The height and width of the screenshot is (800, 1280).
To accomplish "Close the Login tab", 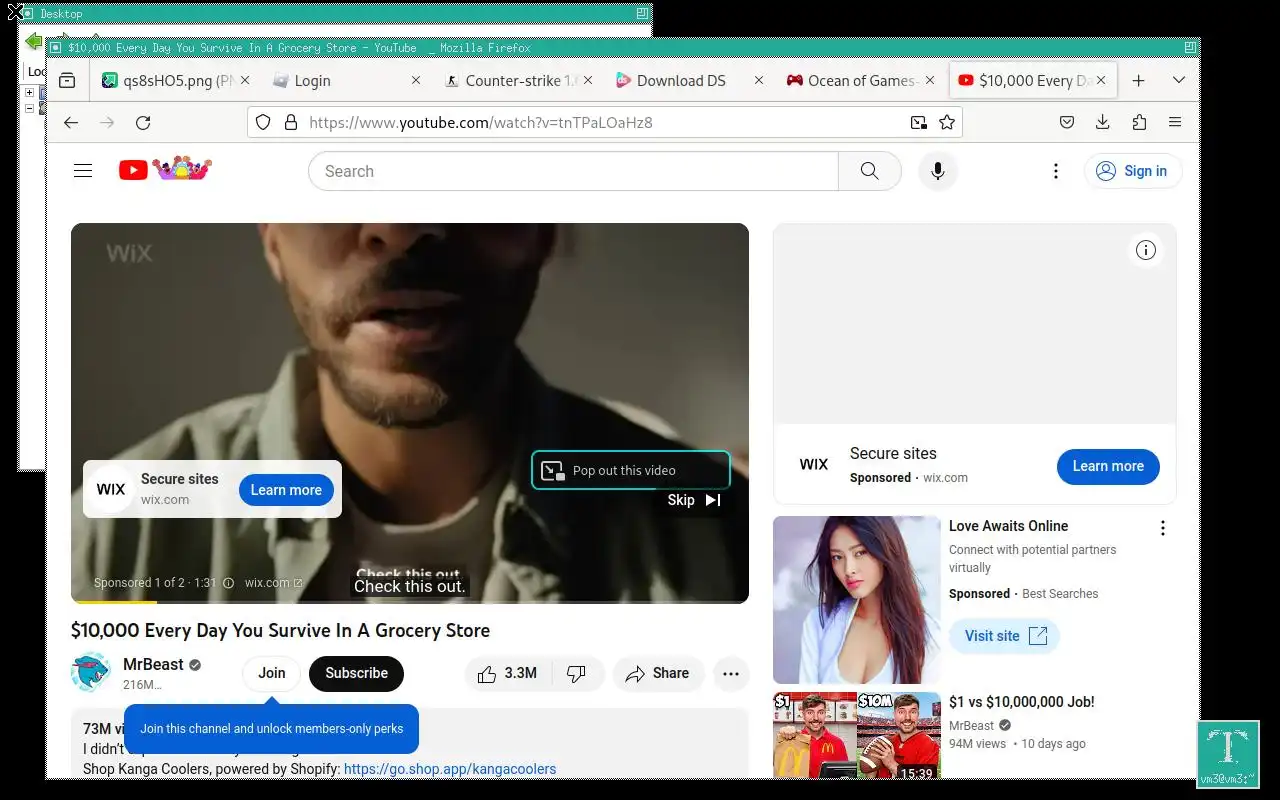I will point(417,80).
